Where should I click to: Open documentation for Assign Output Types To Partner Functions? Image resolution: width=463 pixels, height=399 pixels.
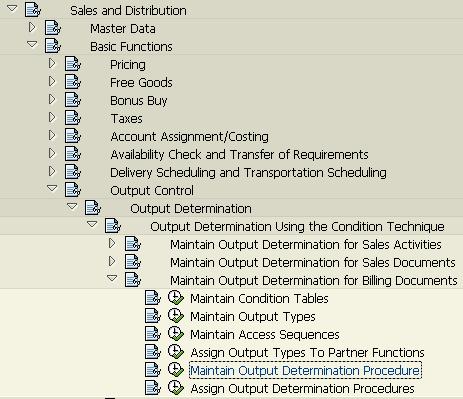[x=153, y=352]
